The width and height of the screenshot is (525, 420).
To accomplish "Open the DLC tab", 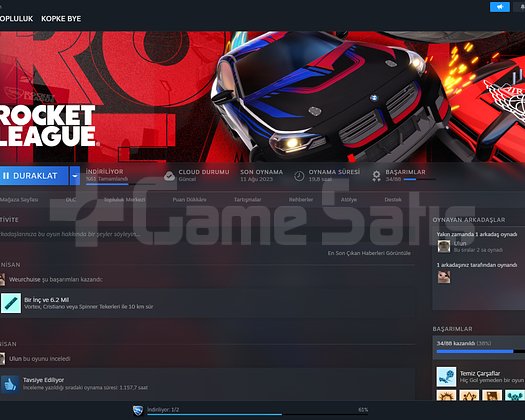I will coord(71,200).
